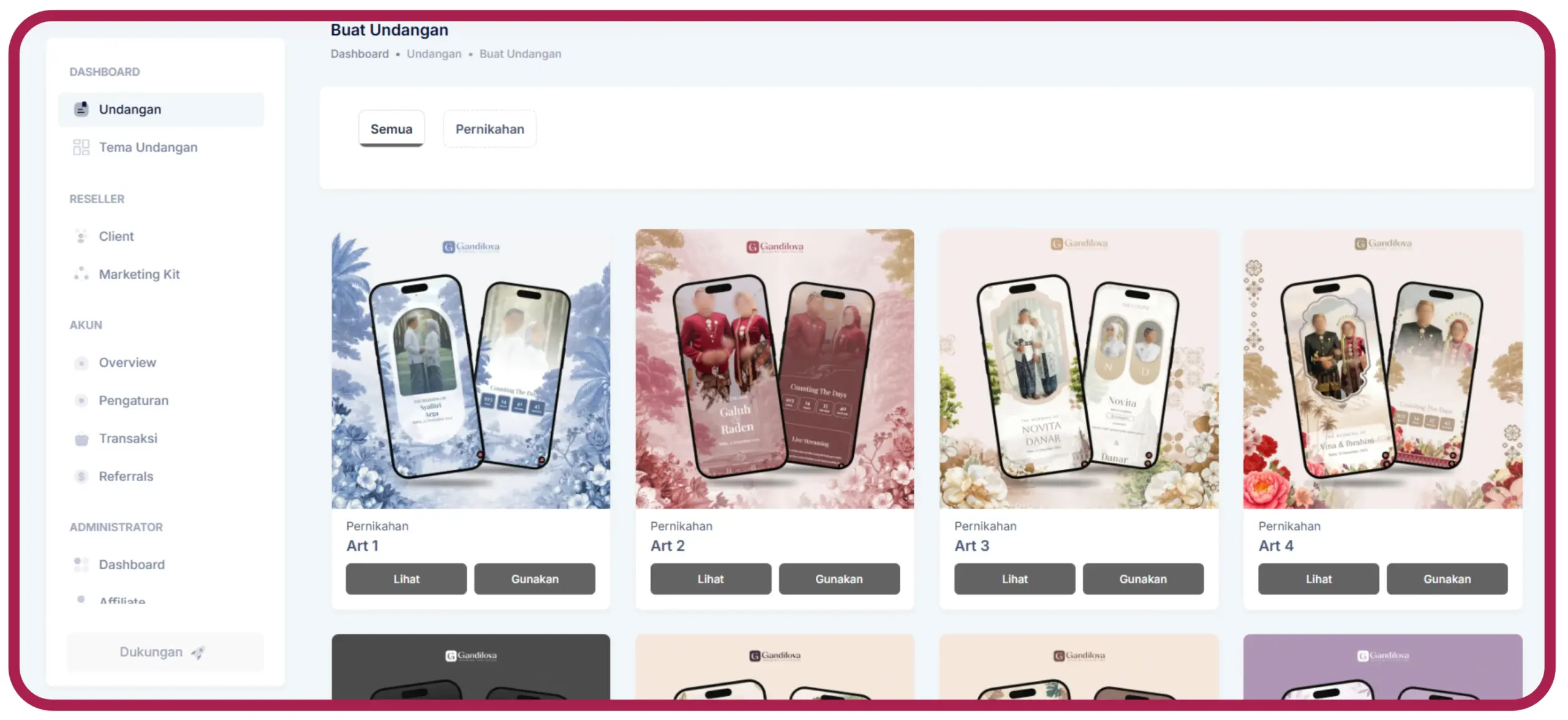
Task: Open the Tema Undangan grid icon
Action: (x=81, y=147)
